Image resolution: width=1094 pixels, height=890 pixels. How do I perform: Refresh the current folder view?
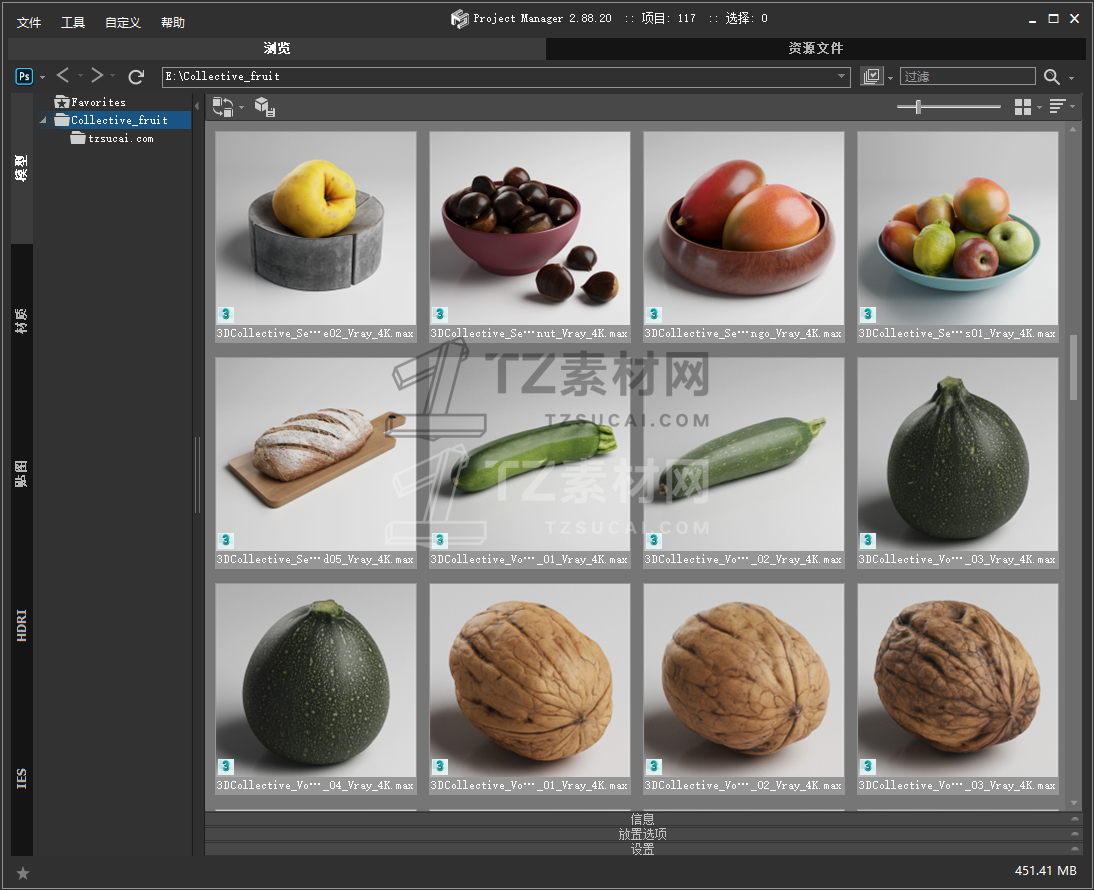(x=136, y=76)
